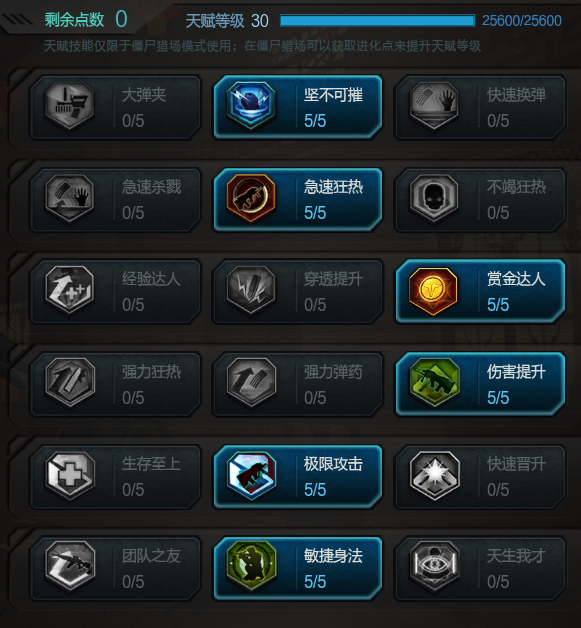Click the 团队之友 talent name
Image resolution: width=581 pixels, height=628 pixels.
(x=151, y=556)
